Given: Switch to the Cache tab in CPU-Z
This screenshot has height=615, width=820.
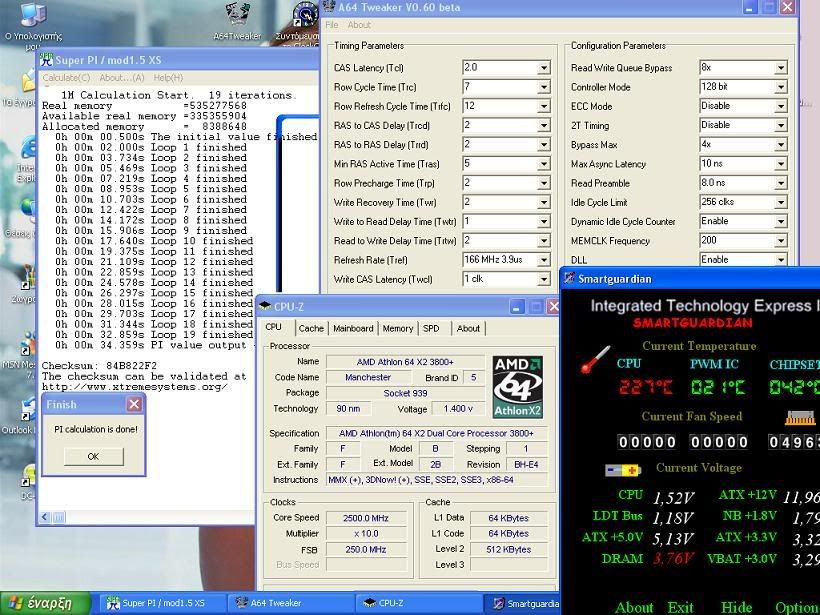Looking at the screenshot, I should click(x=311, y=328).
